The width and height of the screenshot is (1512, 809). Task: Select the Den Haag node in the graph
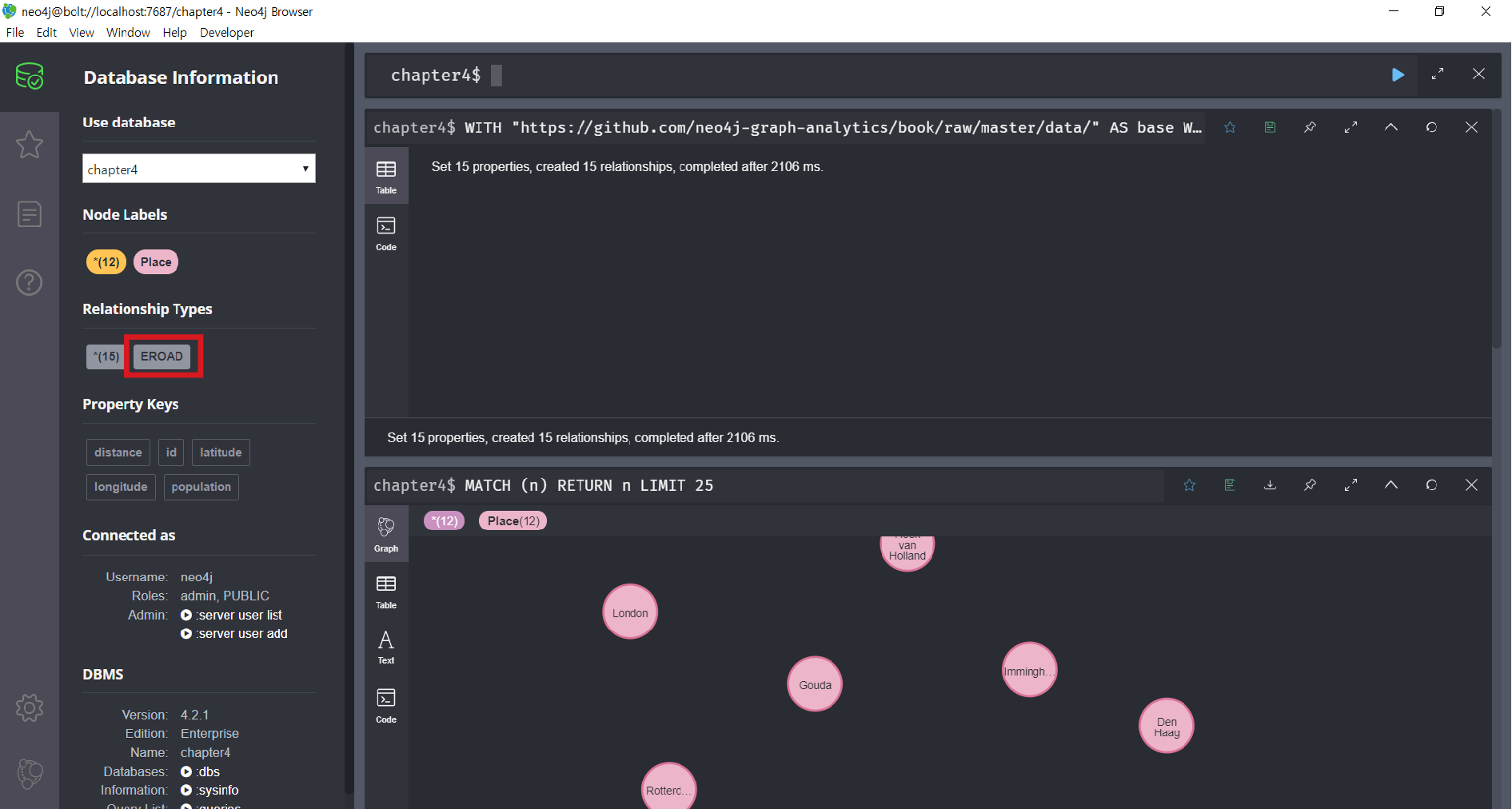(1167, 726)
